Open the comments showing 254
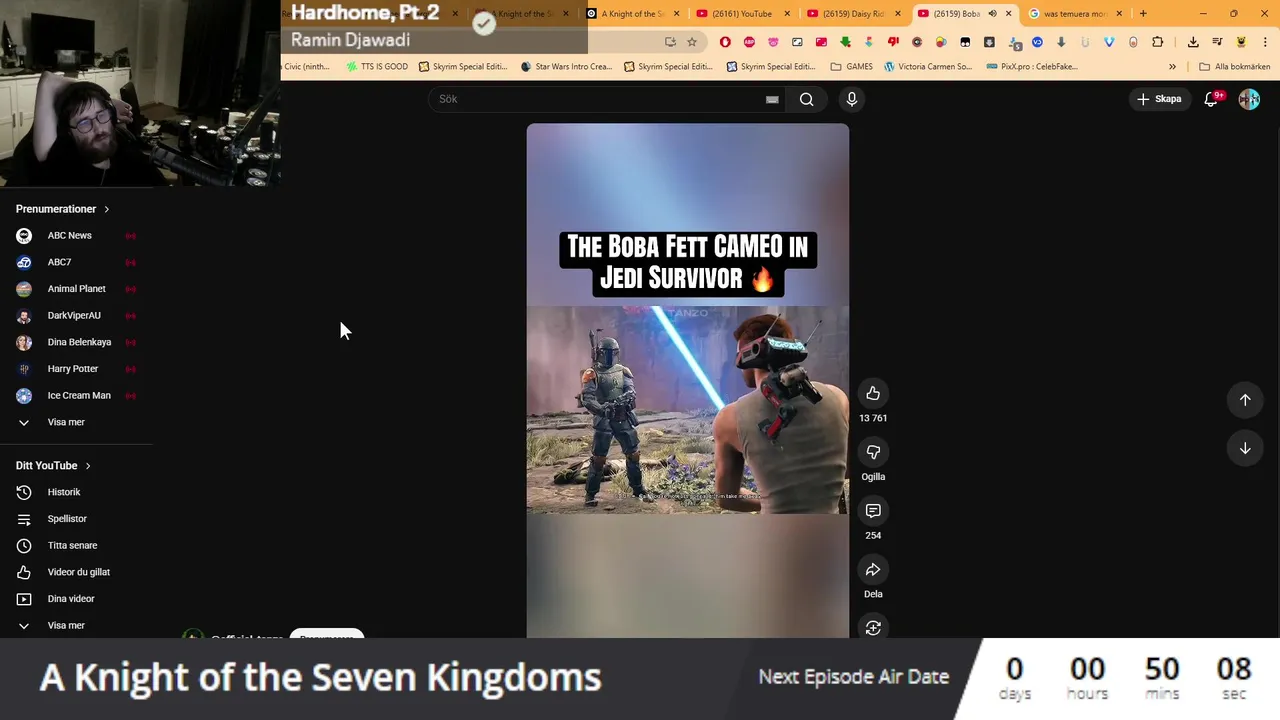 pos(873,511)
